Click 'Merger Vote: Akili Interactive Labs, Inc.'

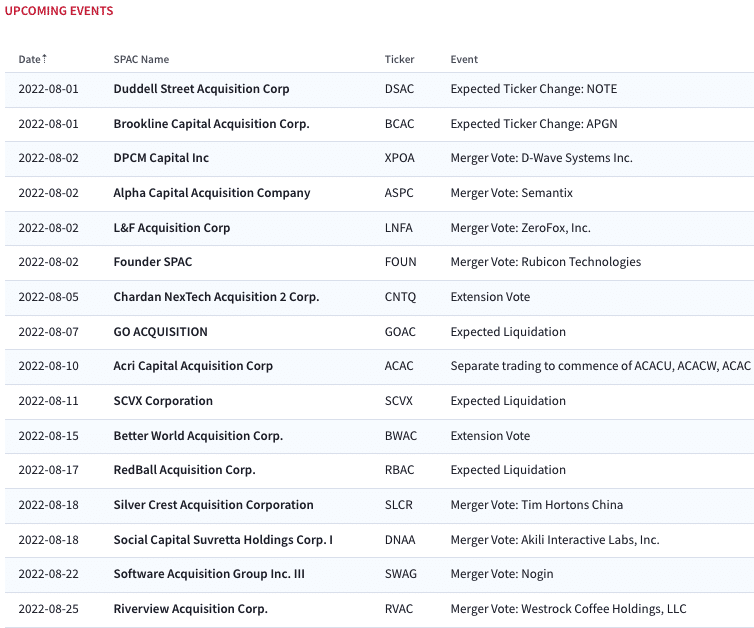click(x=555, y=540)
